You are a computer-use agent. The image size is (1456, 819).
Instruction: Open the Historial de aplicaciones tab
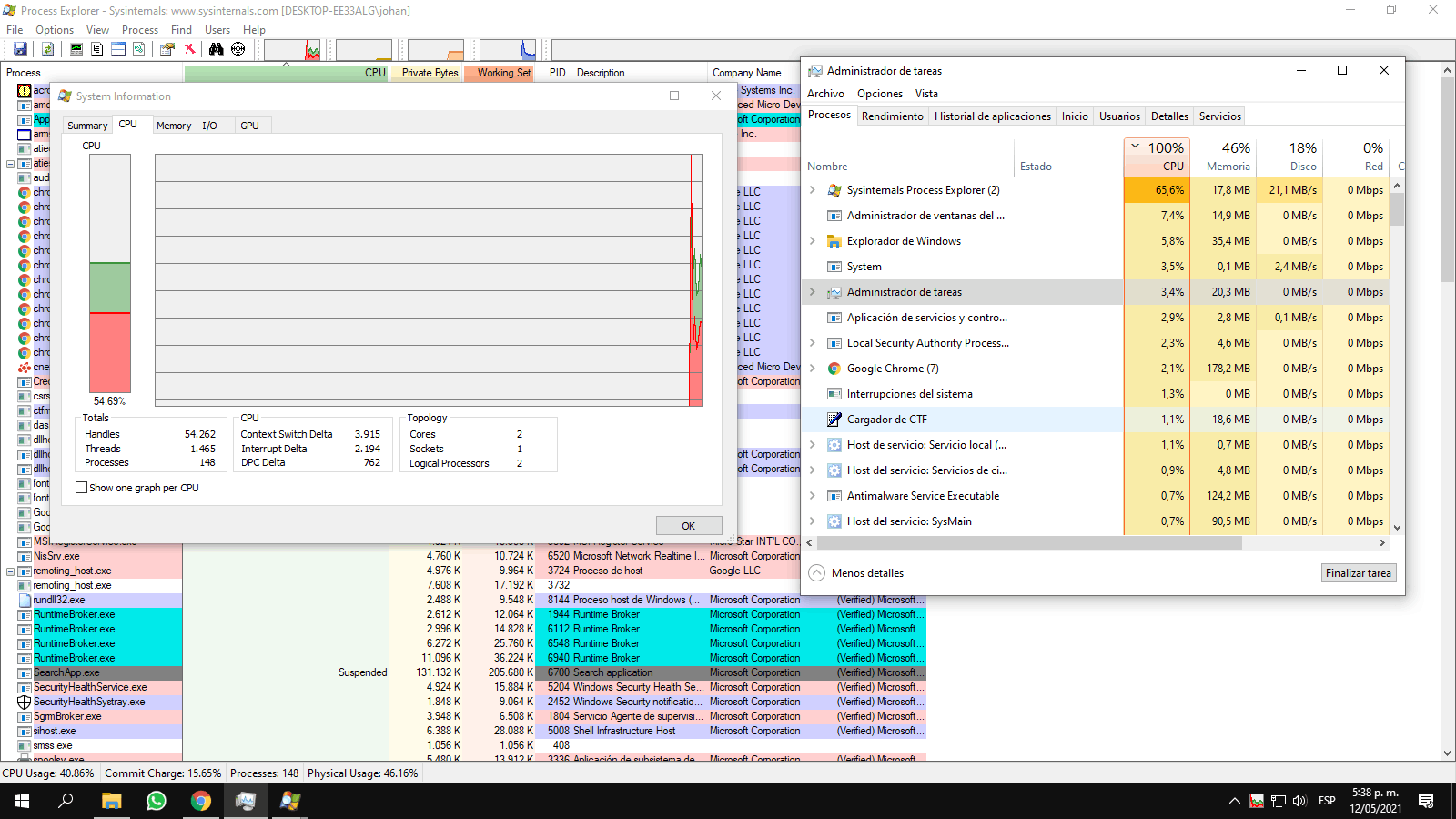click(x=992, y=116)
